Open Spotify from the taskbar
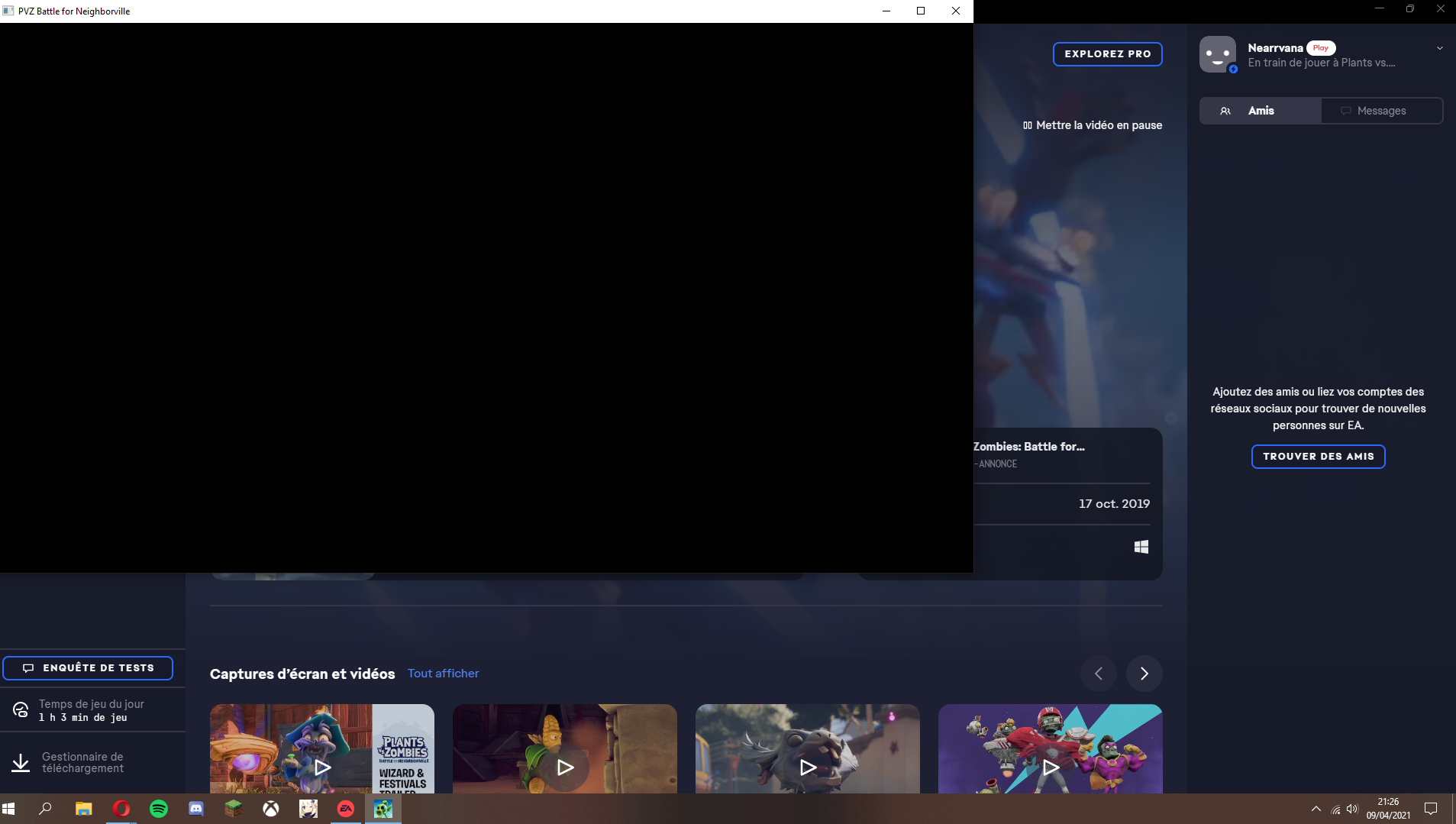 click(159, 809)
